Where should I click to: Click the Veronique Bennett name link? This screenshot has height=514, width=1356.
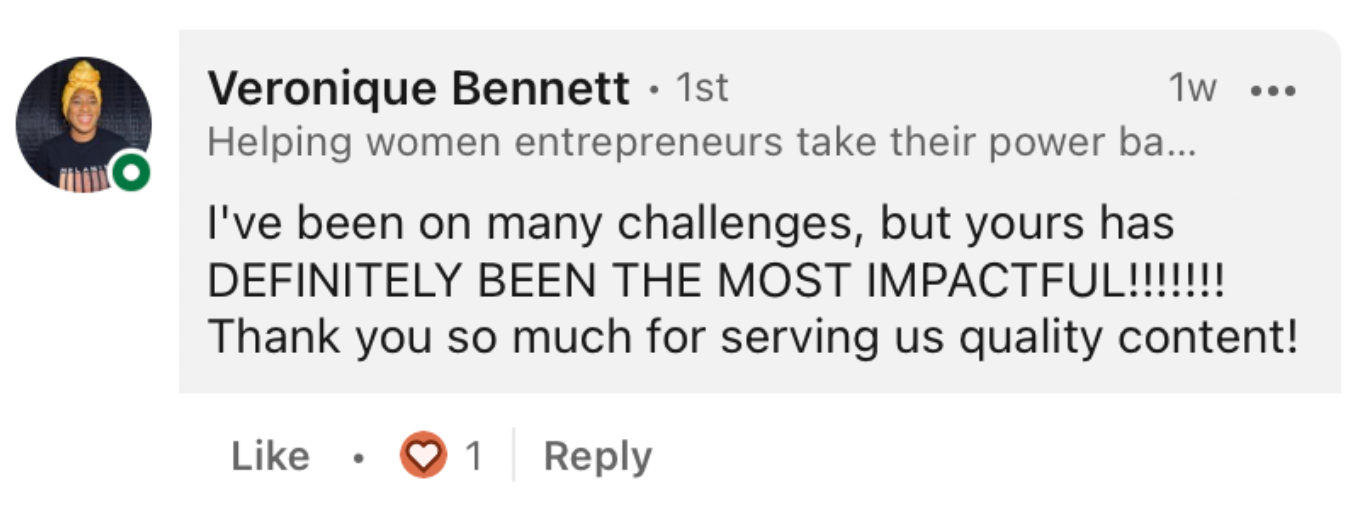pyautogui.click(x=418, y=90)
